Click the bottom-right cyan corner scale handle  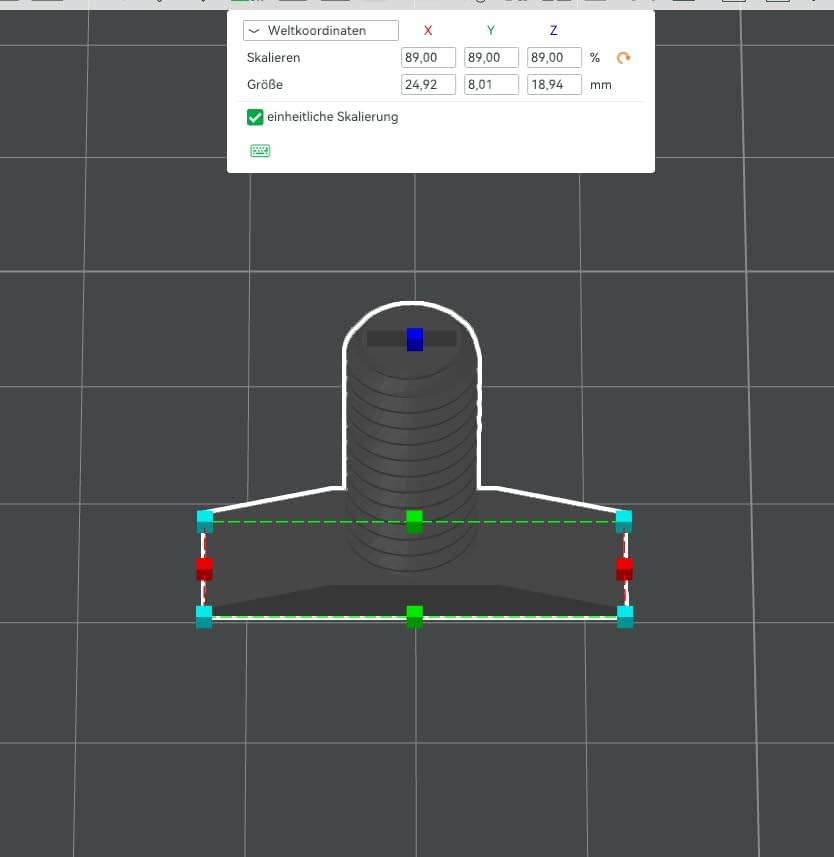625,617
